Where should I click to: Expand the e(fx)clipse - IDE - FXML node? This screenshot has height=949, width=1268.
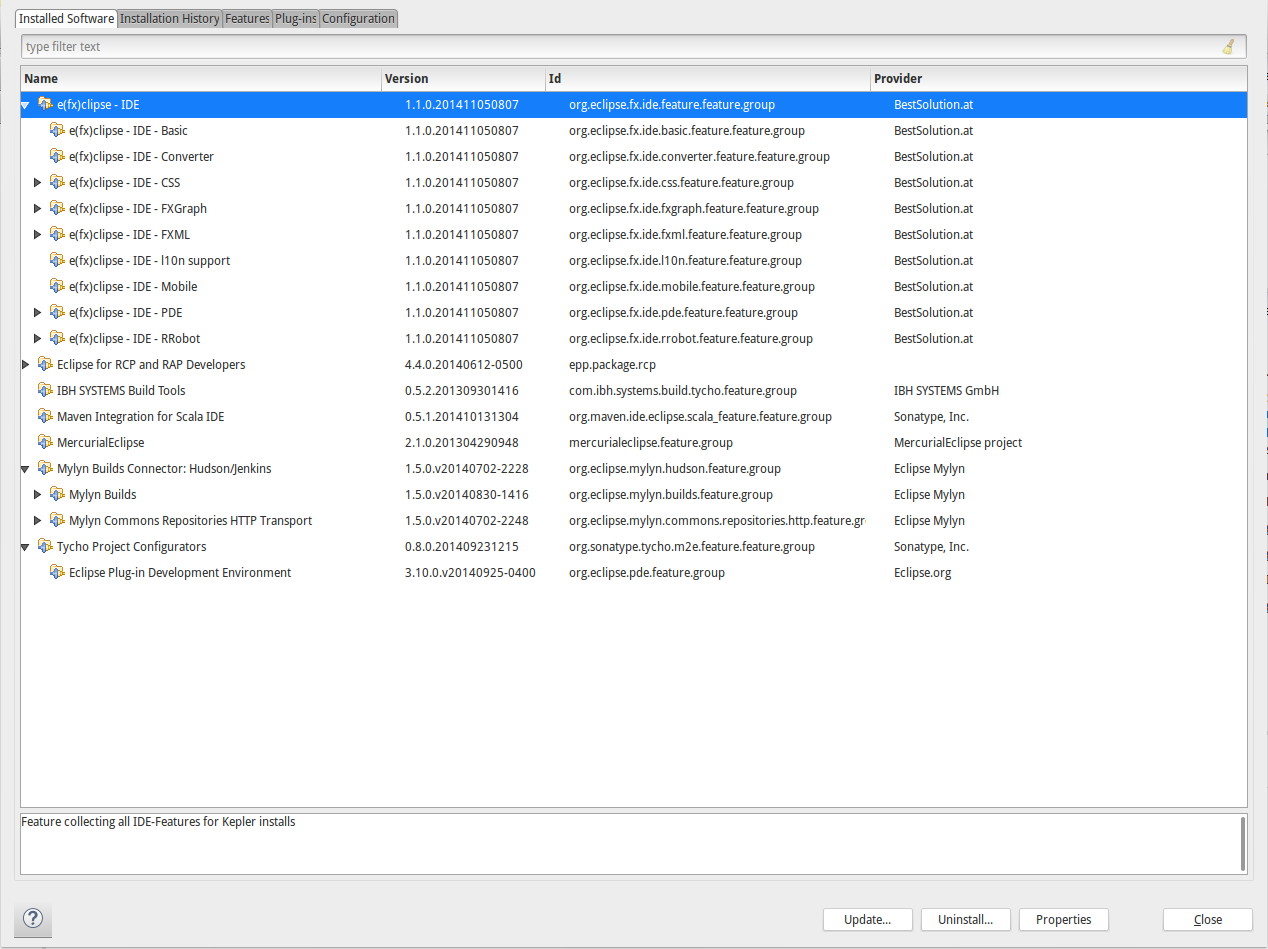pos(38,234)
